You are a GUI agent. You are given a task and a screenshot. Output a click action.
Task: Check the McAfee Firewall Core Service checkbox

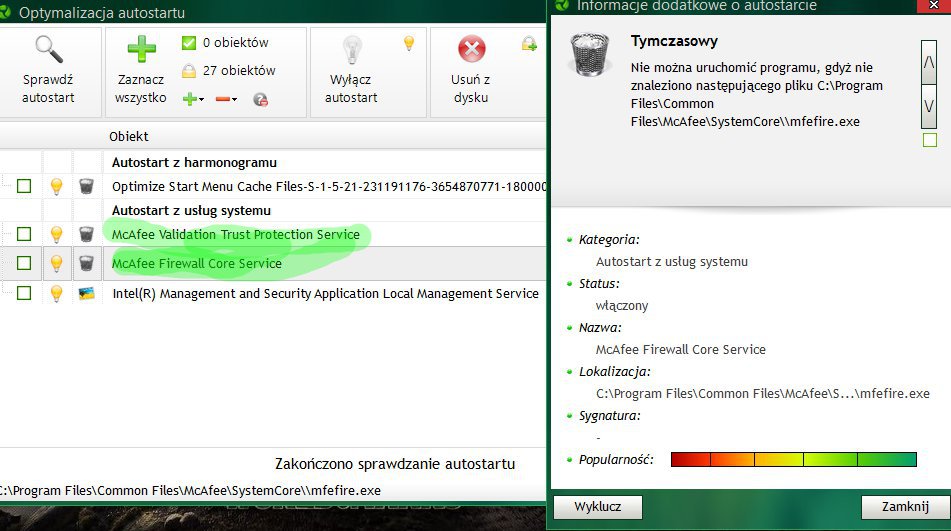point(24,263)
